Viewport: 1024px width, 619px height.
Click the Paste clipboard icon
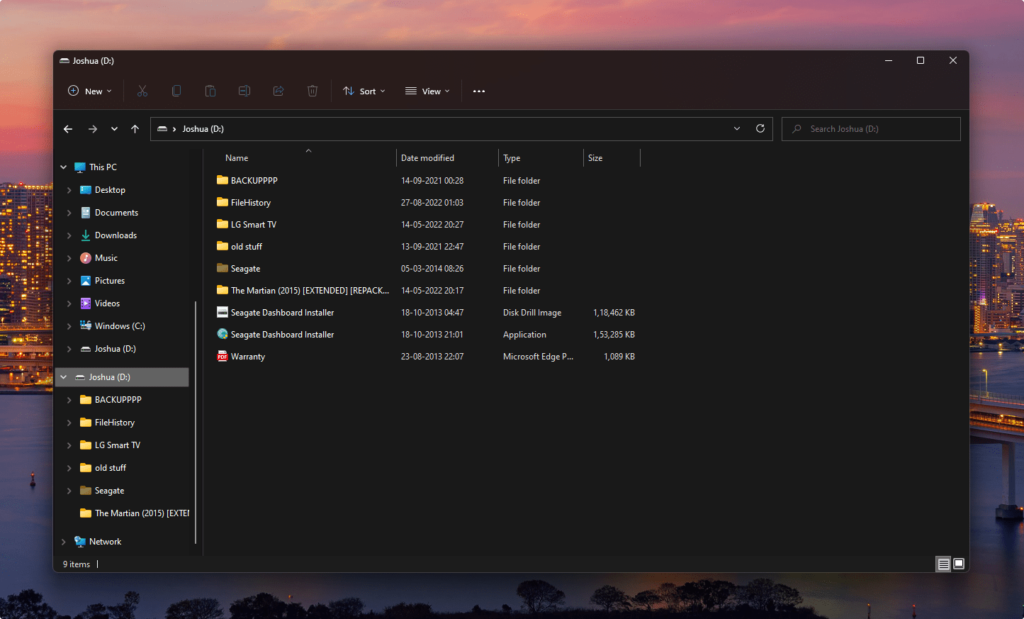(x=210, y=91)
